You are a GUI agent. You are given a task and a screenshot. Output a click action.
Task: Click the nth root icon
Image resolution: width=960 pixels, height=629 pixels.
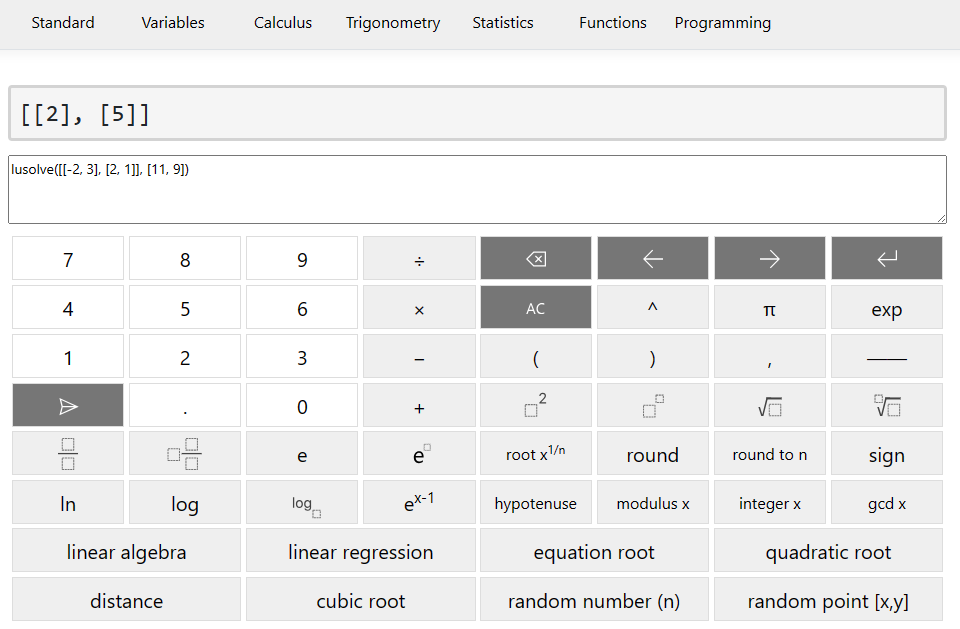coord(886,405)
